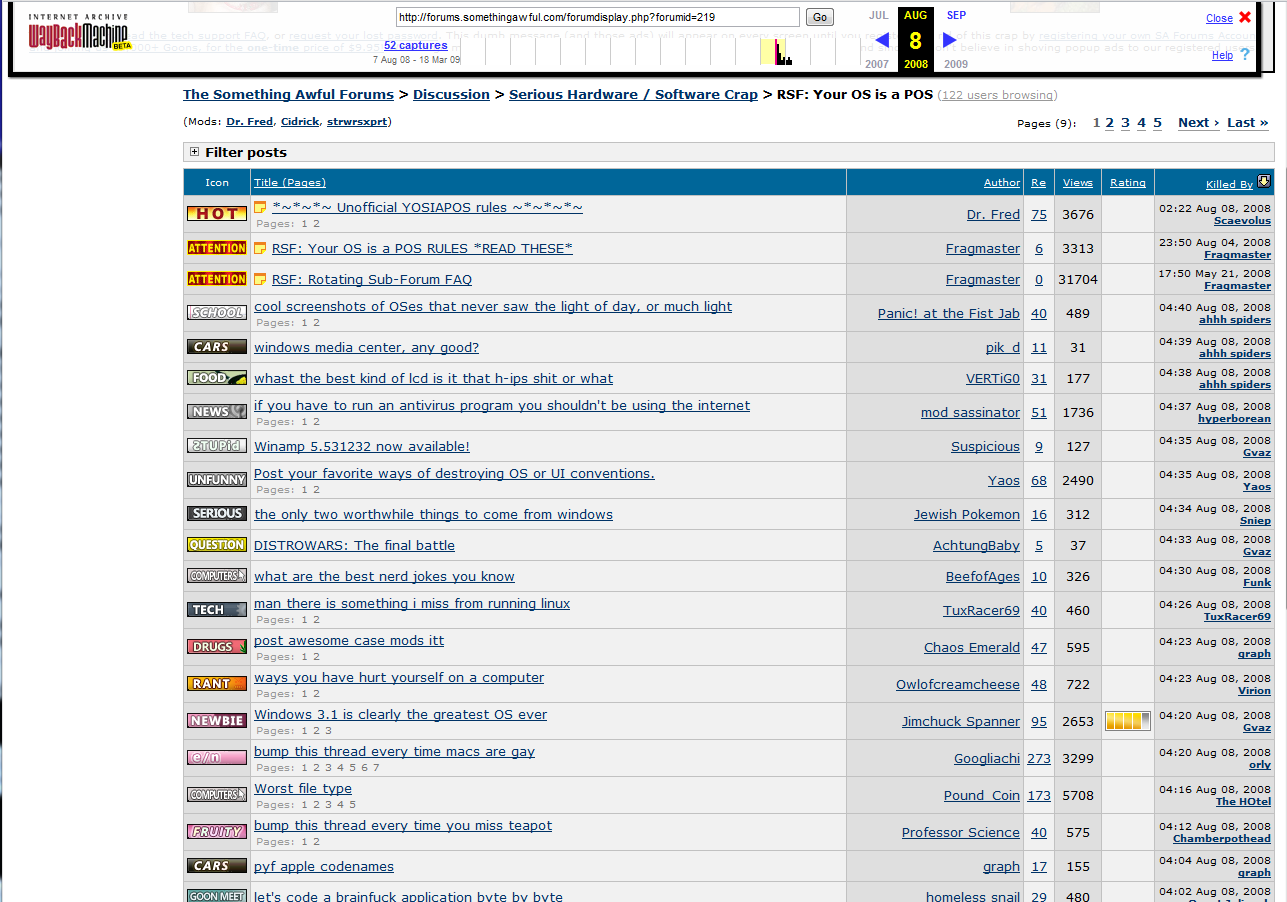Click the ATTENTION icon beside POS RULES thread

pyautogui.click(x=217, y=248)
